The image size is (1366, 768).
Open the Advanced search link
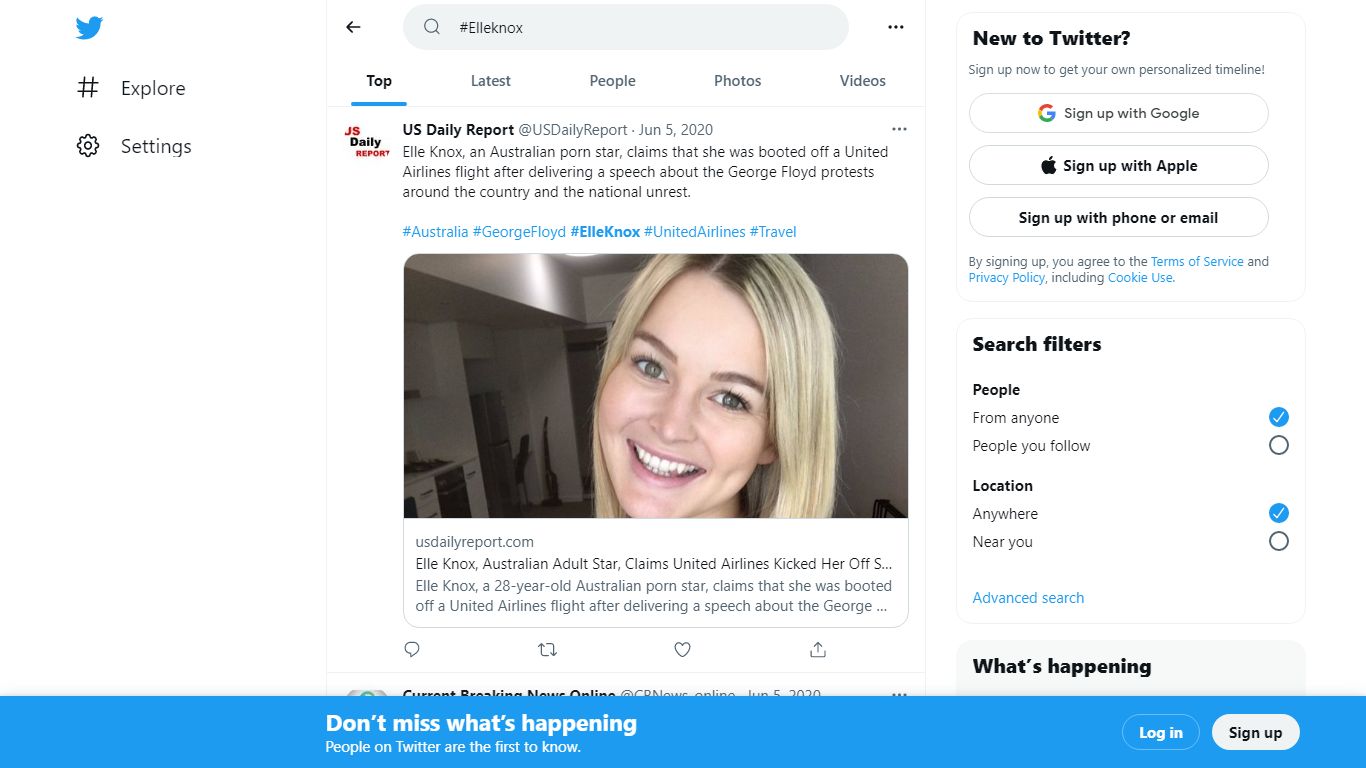pos(1028,597)
